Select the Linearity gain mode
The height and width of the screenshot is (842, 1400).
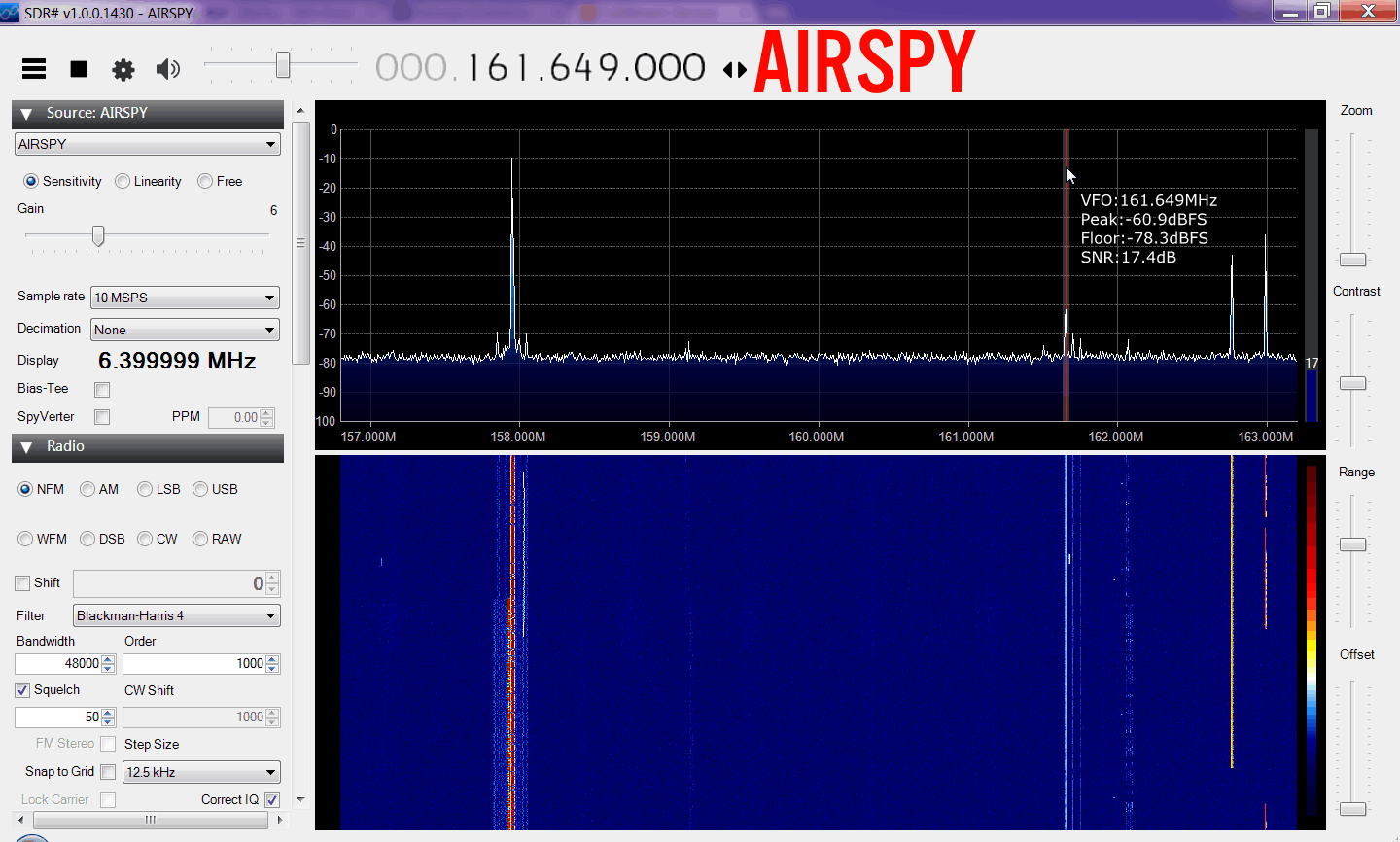point(122,181)
